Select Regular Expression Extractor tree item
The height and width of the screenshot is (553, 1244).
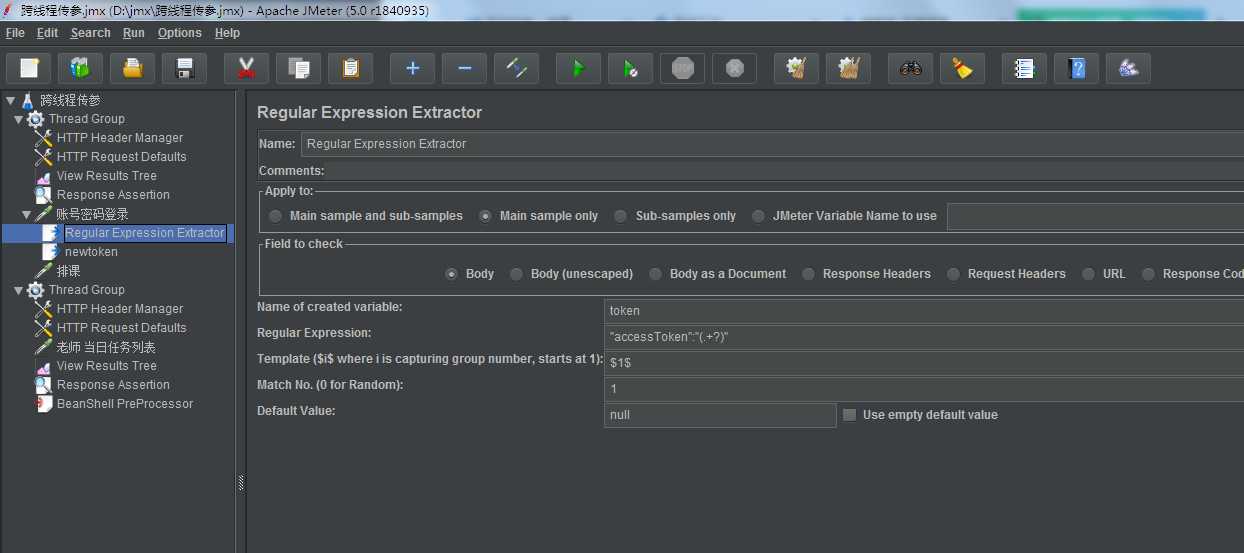coord(144,233)
